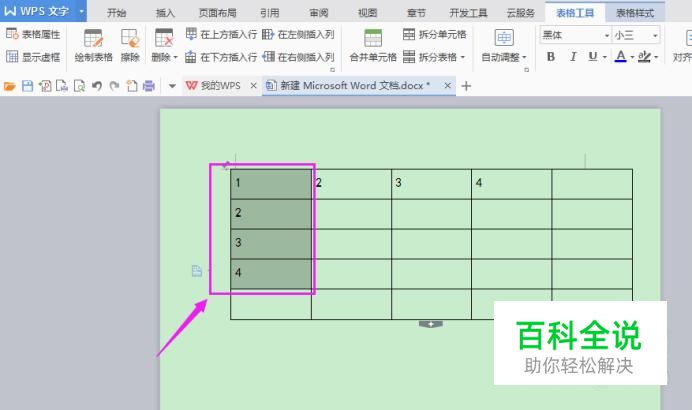Switch to the 审阅 tab

[319, 13]
